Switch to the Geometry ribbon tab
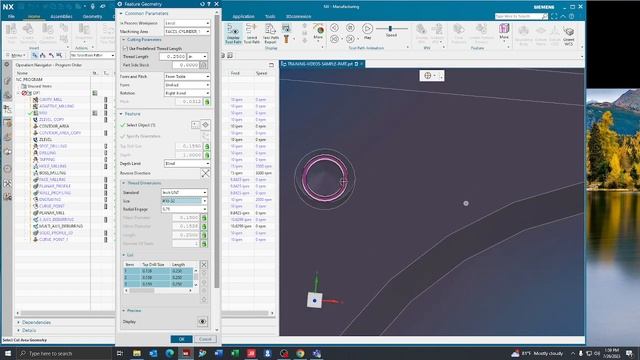The image size is (640, 360). [x=92, y=16]
